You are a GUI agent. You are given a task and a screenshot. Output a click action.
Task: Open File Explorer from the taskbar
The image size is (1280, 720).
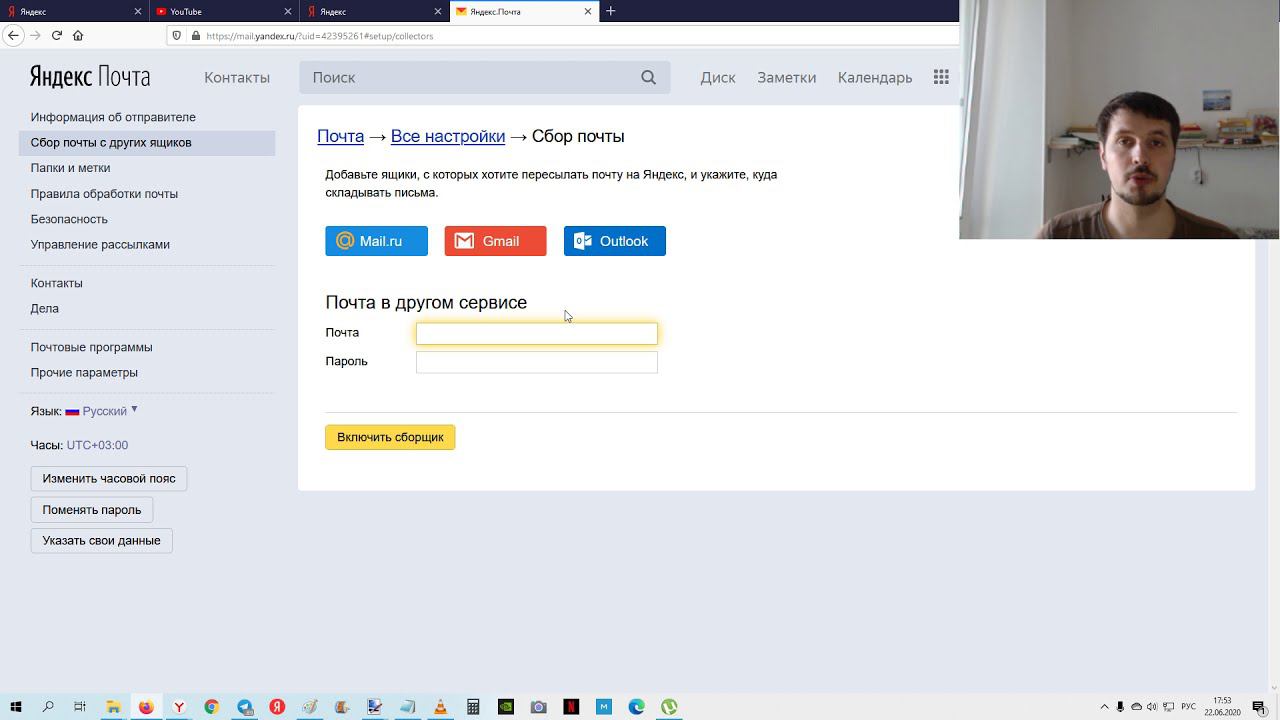click(113, 707)
